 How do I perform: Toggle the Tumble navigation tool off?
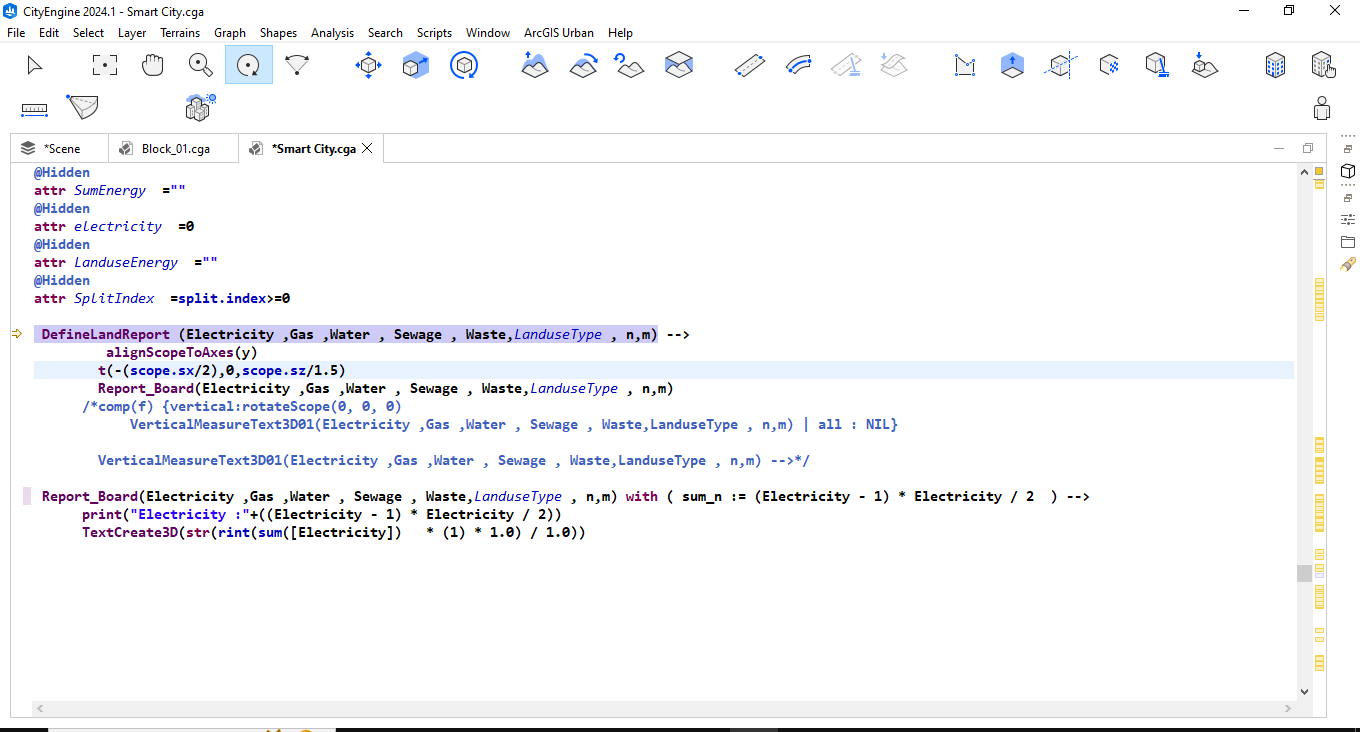(248, 65)
